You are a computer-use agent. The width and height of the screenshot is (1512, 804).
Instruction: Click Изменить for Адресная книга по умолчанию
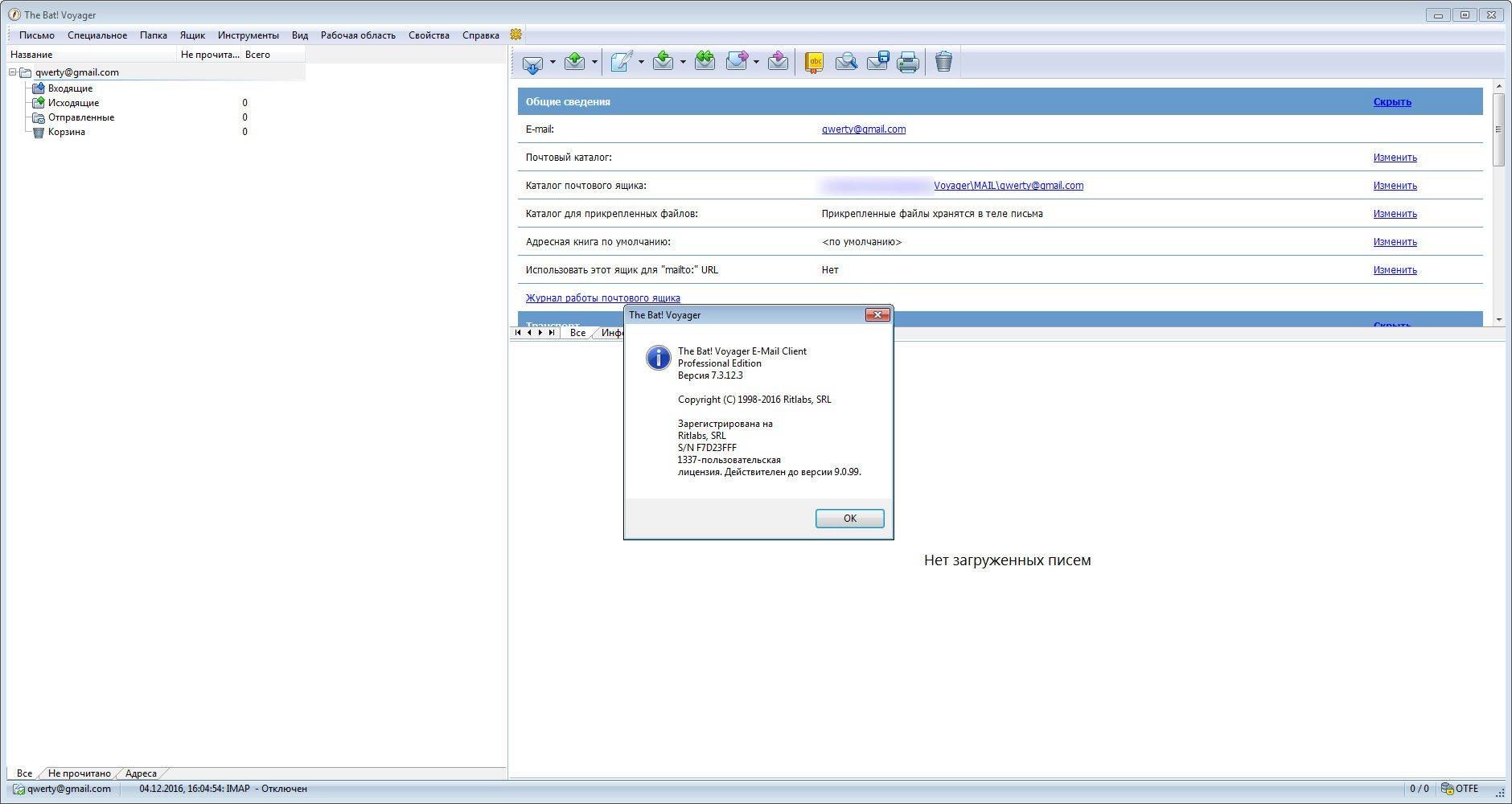click(1395, 242)
